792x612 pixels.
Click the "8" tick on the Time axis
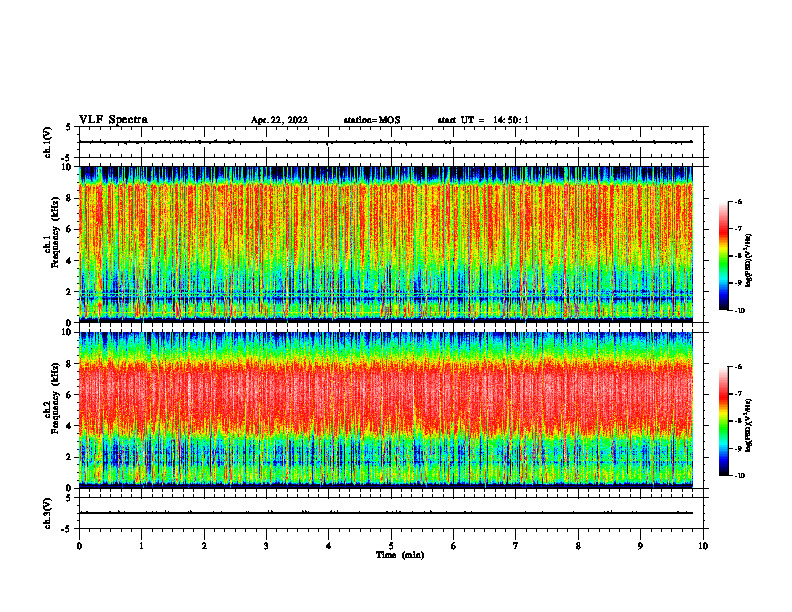tap(578, 546)
